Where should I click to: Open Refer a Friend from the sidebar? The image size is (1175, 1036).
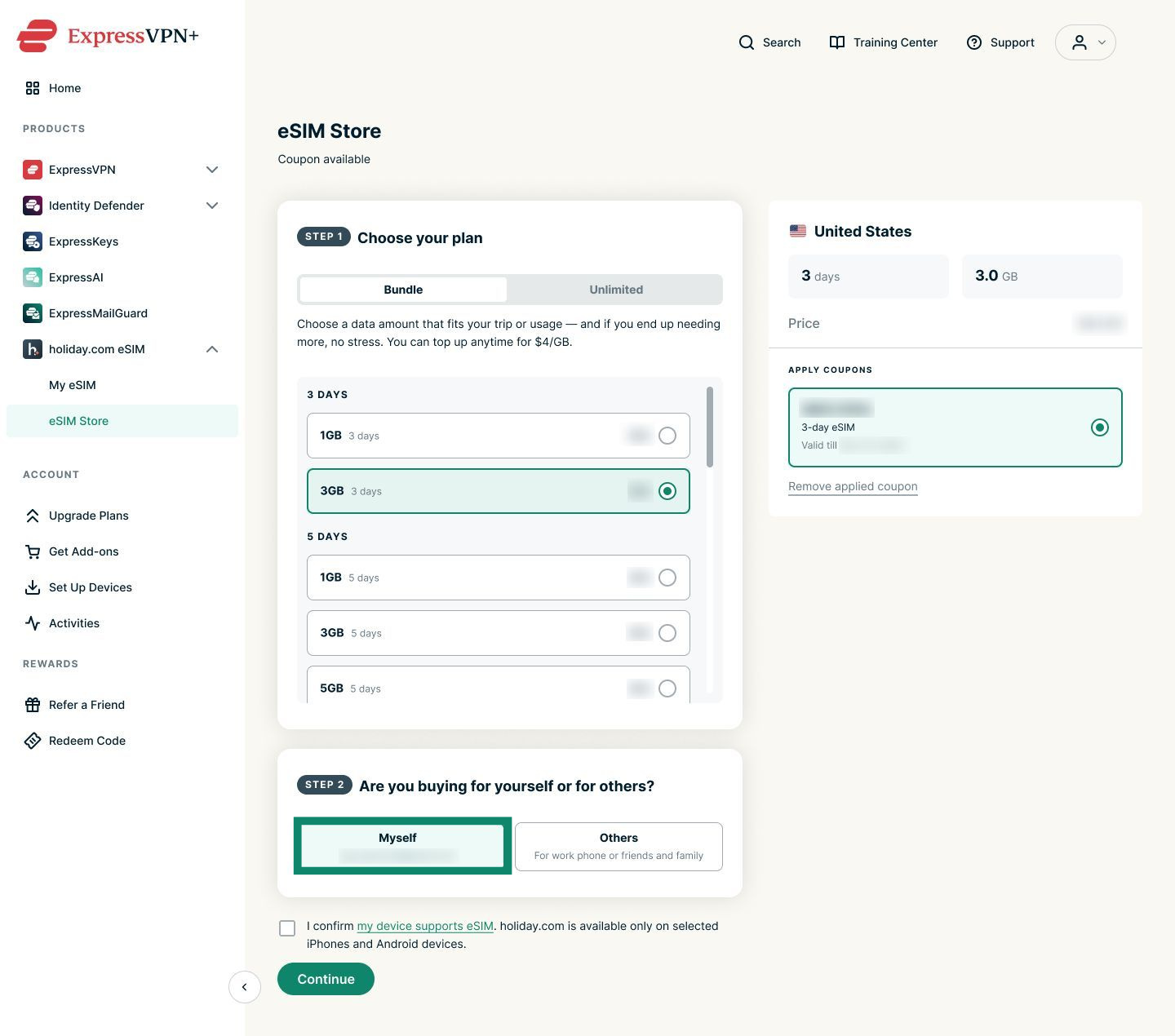86,705
